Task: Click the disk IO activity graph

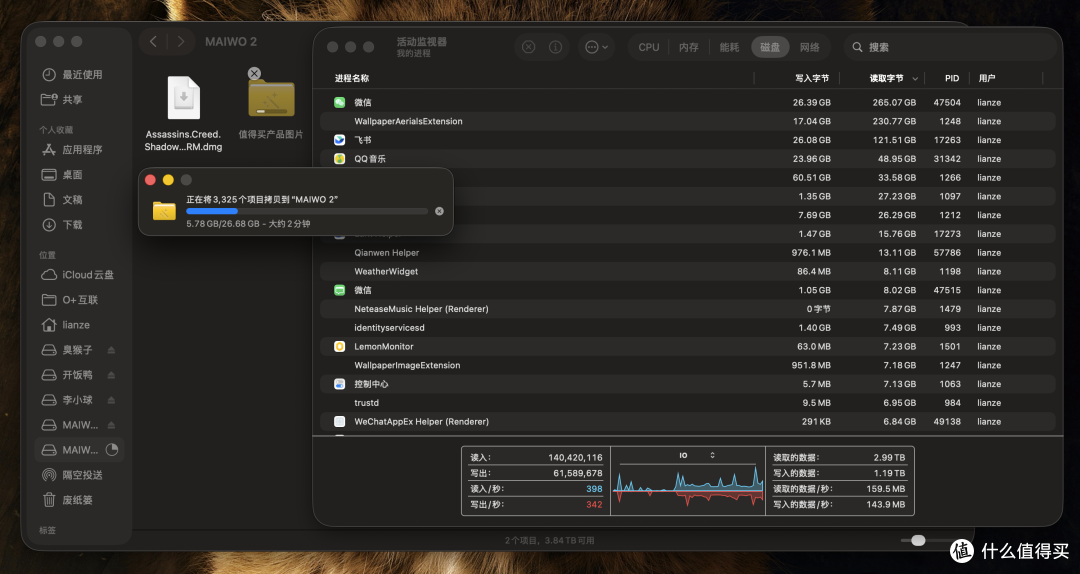Action: tap(688, 489)
